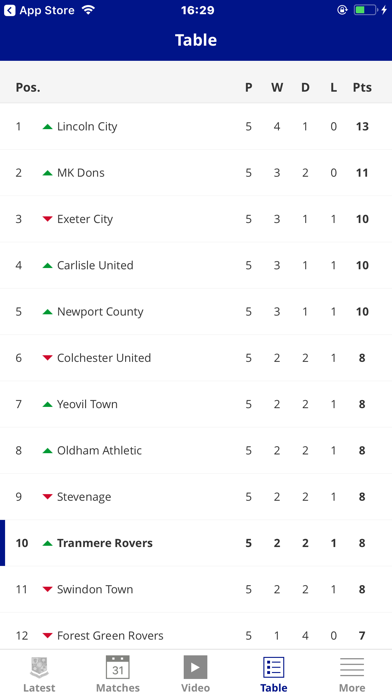Tap the Wi-Fi status icon

click(x=89, y=10)
